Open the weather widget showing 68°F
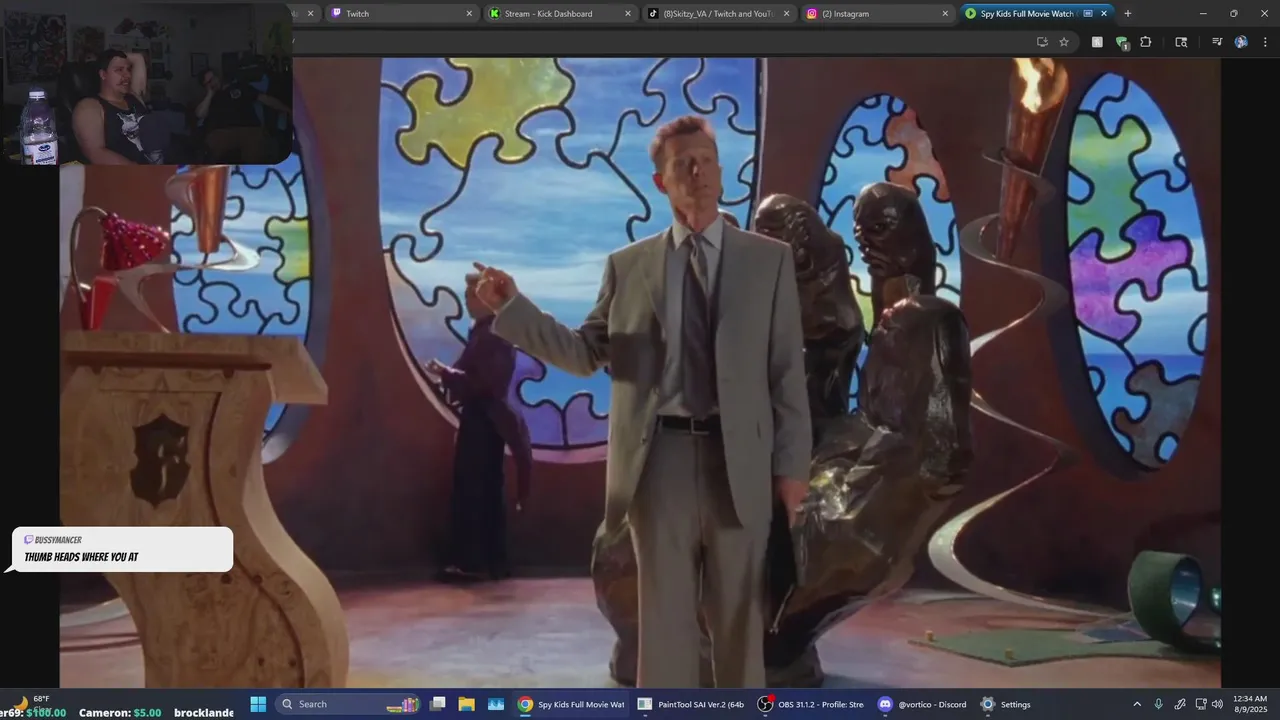This screenshot has width=1280, height=720. click(x=33, y=703)
